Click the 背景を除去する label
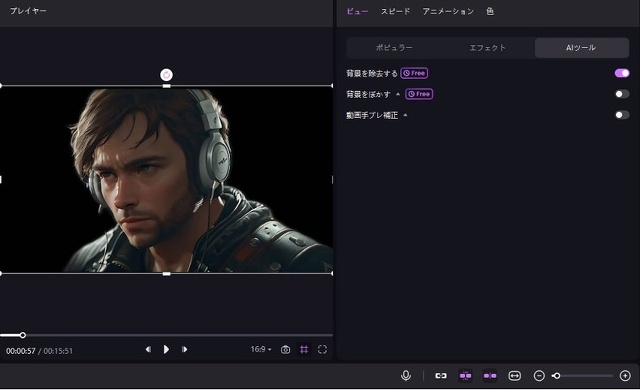Viewport: 640px width, 390px height. click(372, 73)
